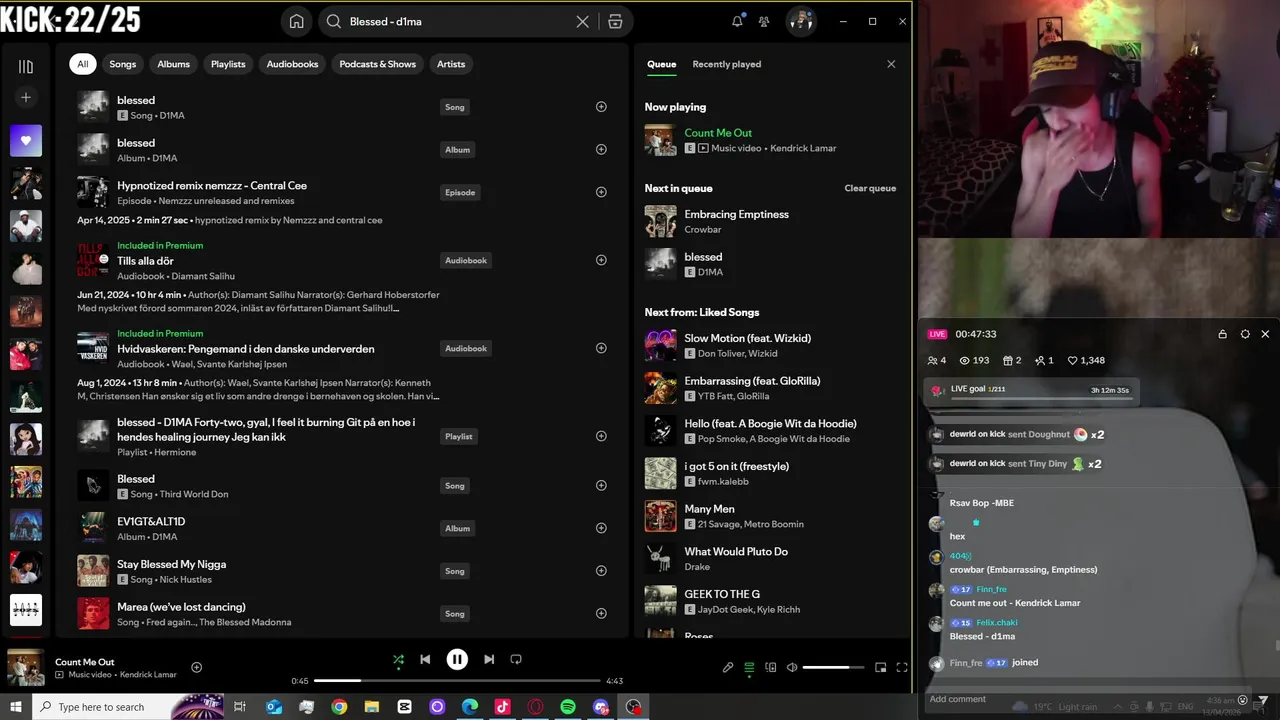Click the Blessed - d1ma search field
1280x720 pixels.
(x=457, y=21)
